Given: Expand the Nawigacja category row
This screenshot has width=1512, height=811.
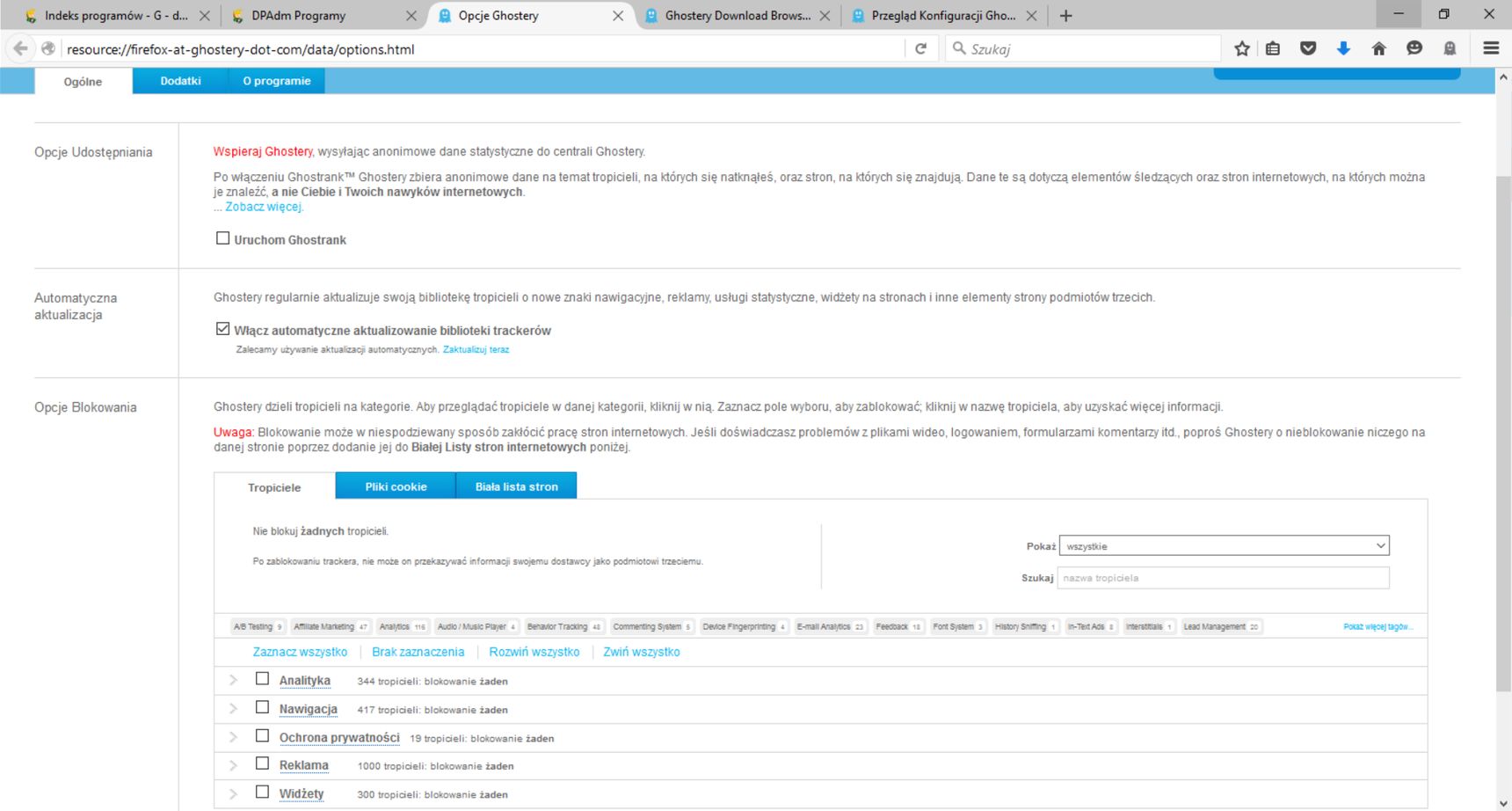Looking at the screenshot, I should pyautogui.click(x=233, y=708).
